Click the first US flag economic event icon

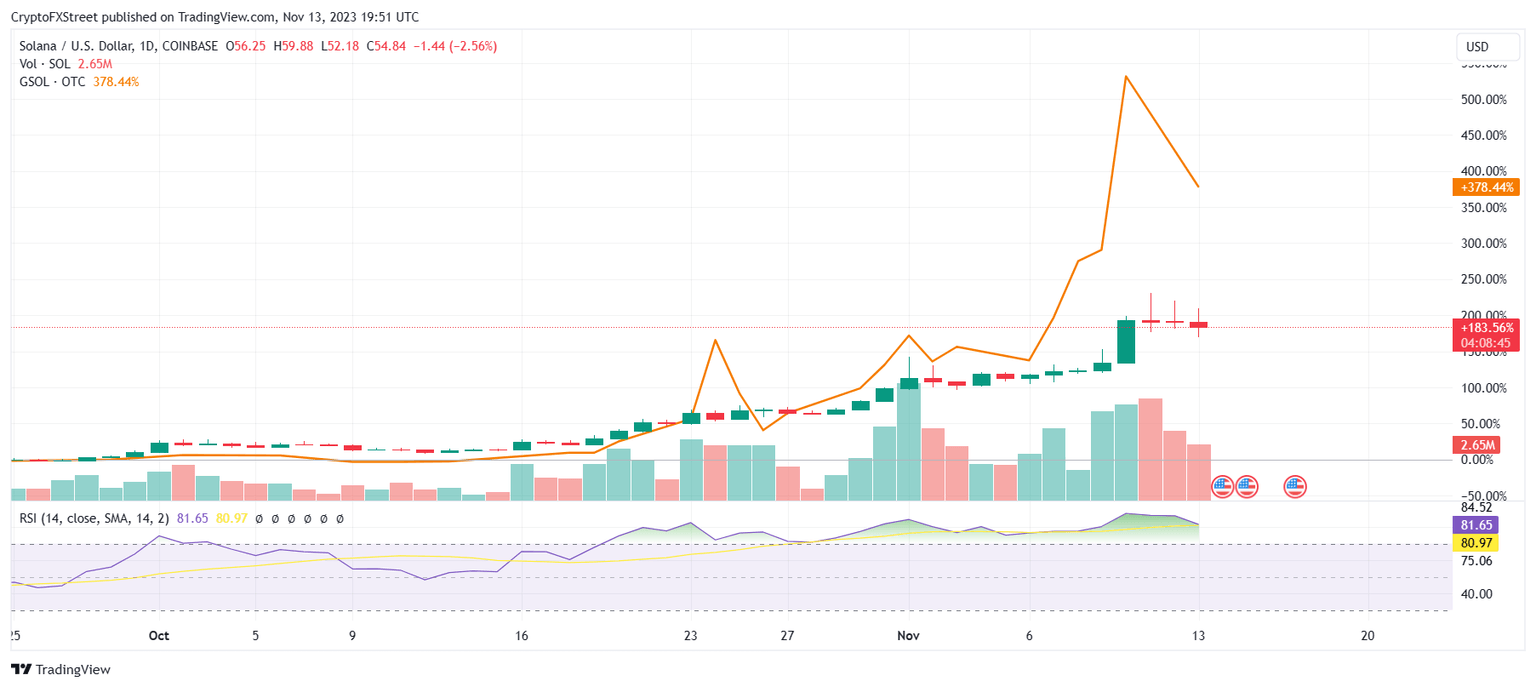1223,487
